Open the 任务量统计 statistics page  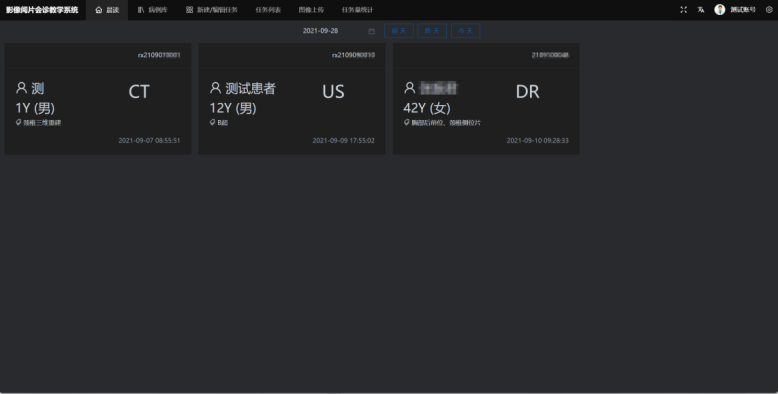pyautogui.click(x=357, y=10)
